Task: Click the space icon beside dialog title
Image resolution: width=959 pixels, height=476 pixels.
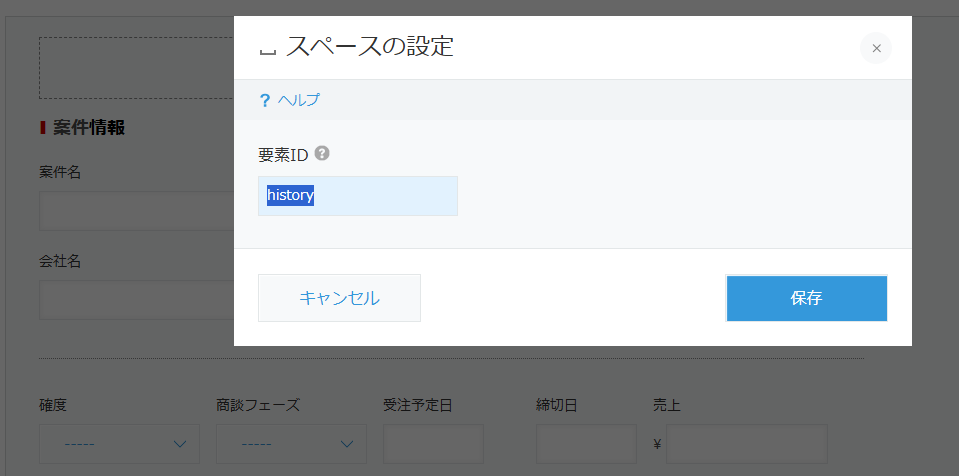Action: pos(268,51)
